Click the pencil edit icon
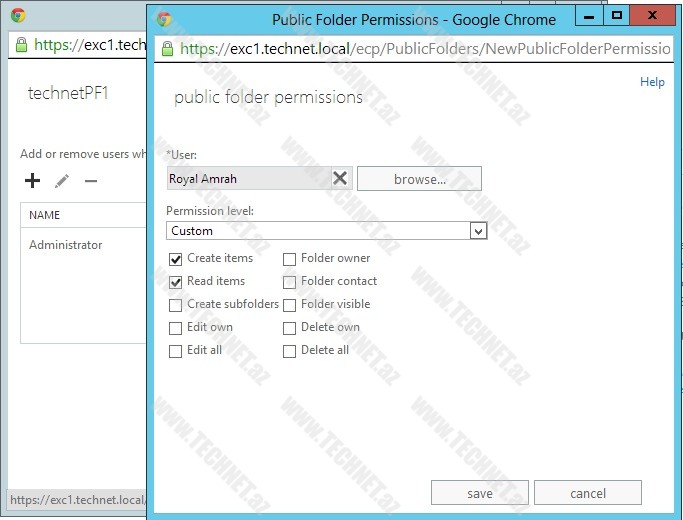 coord(62,181)
